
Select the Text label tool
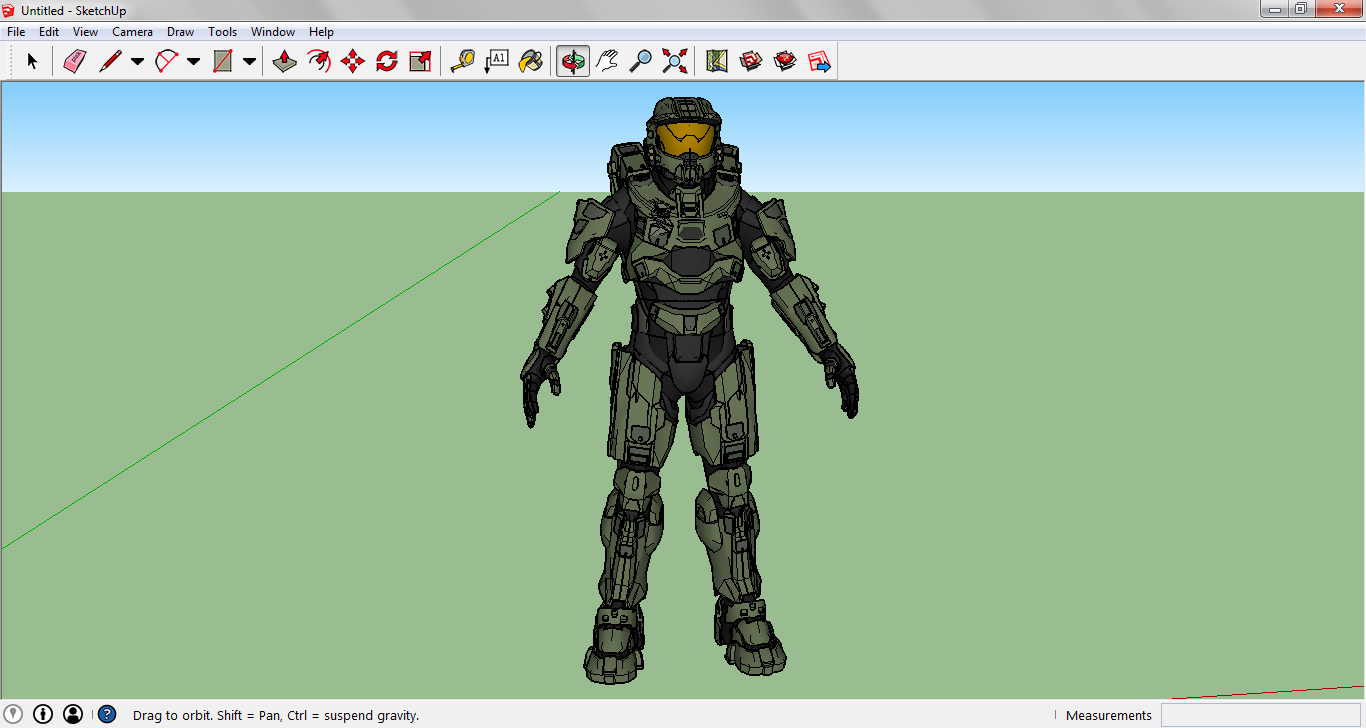click(x=496, y=62)
